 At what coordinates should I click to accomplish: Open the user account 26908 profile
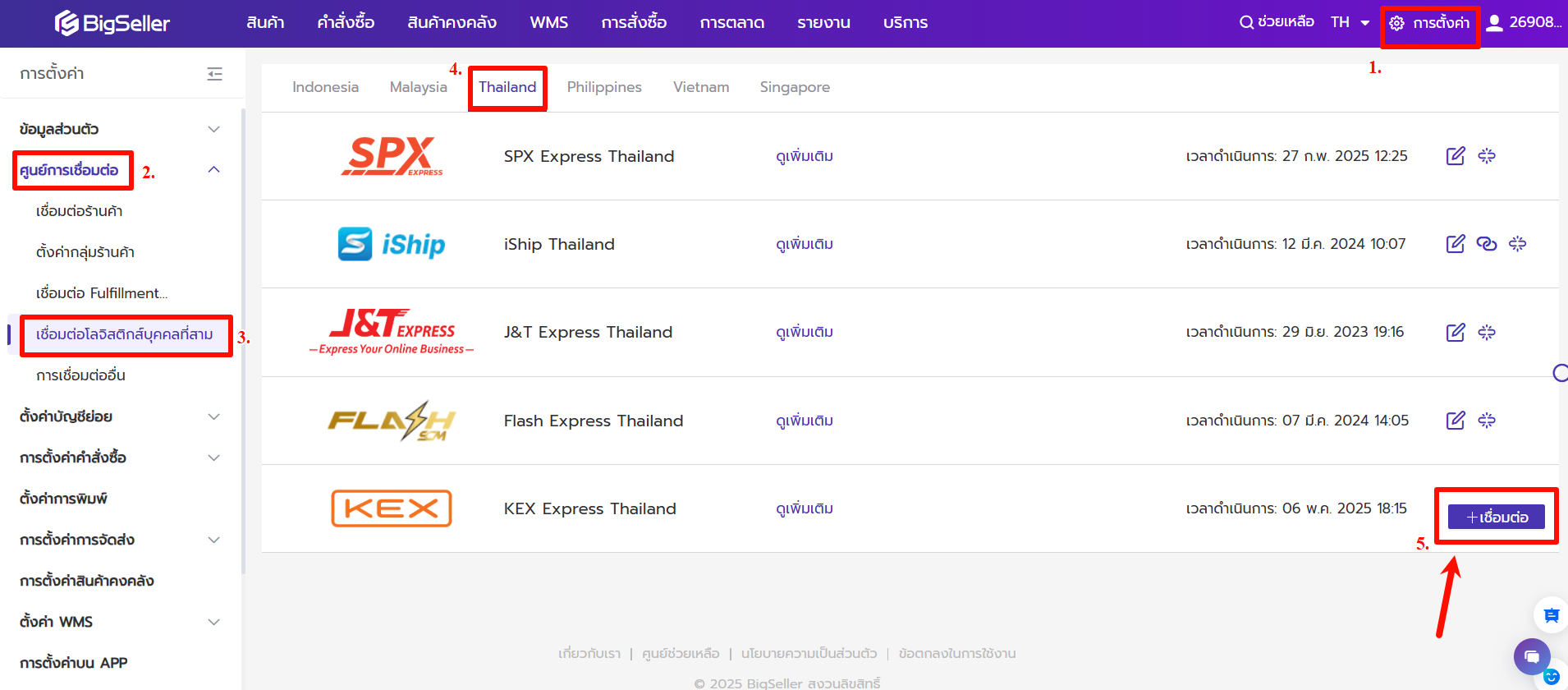(x=1524, y=22)
